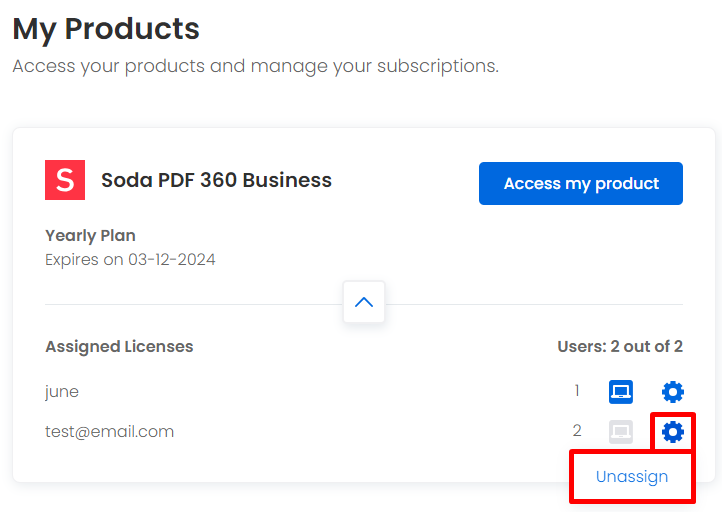Click the test@email.com license entry

coord(110,432)
